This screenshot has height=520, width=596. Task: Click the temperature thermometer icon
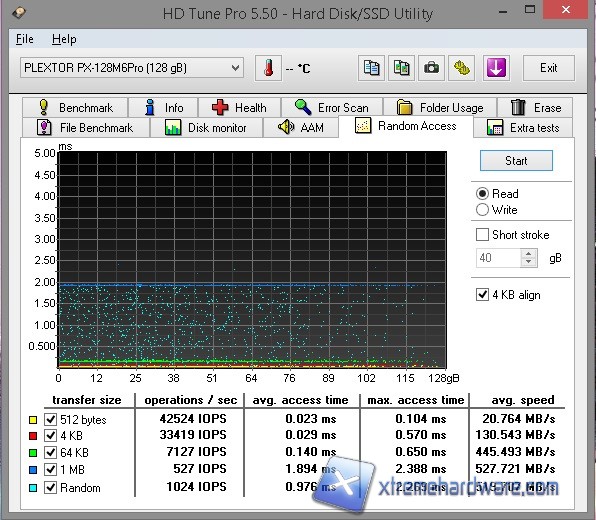click(268, 68)
